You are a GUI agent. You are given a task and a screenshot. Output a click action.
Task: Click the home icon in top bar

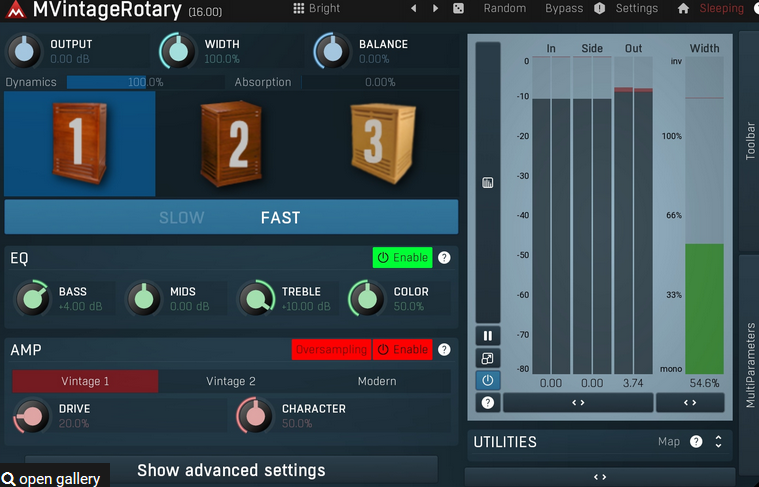(x=683, y=8)
